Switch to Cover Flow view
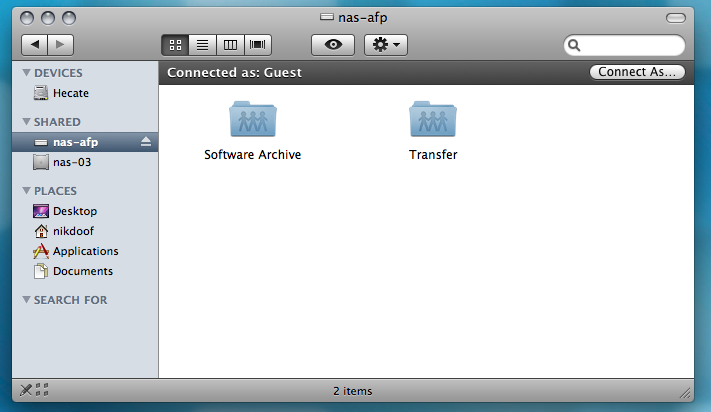711x412 pixels. (x=259, y=45)
